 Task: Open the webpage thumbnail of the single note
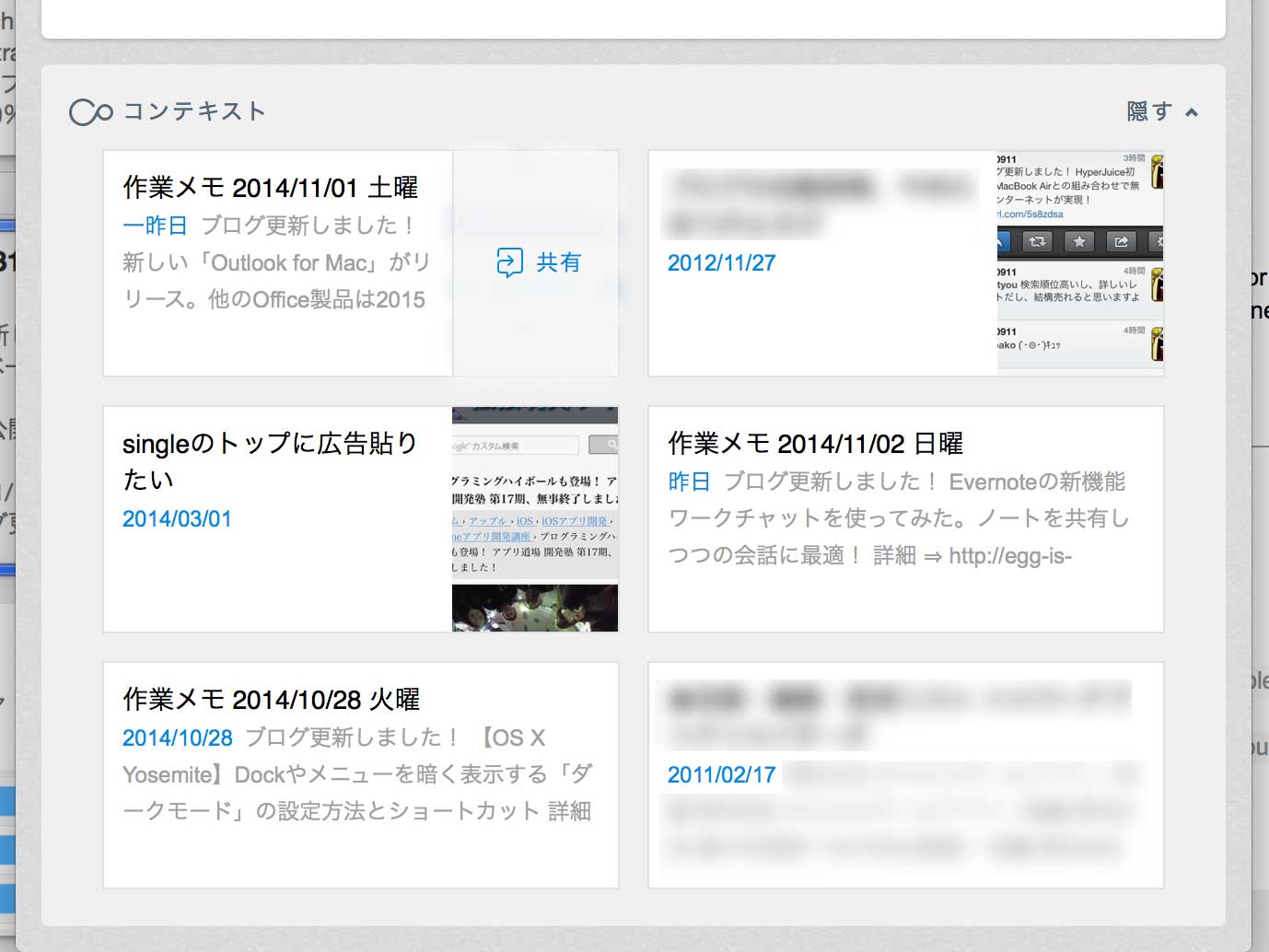535,519
